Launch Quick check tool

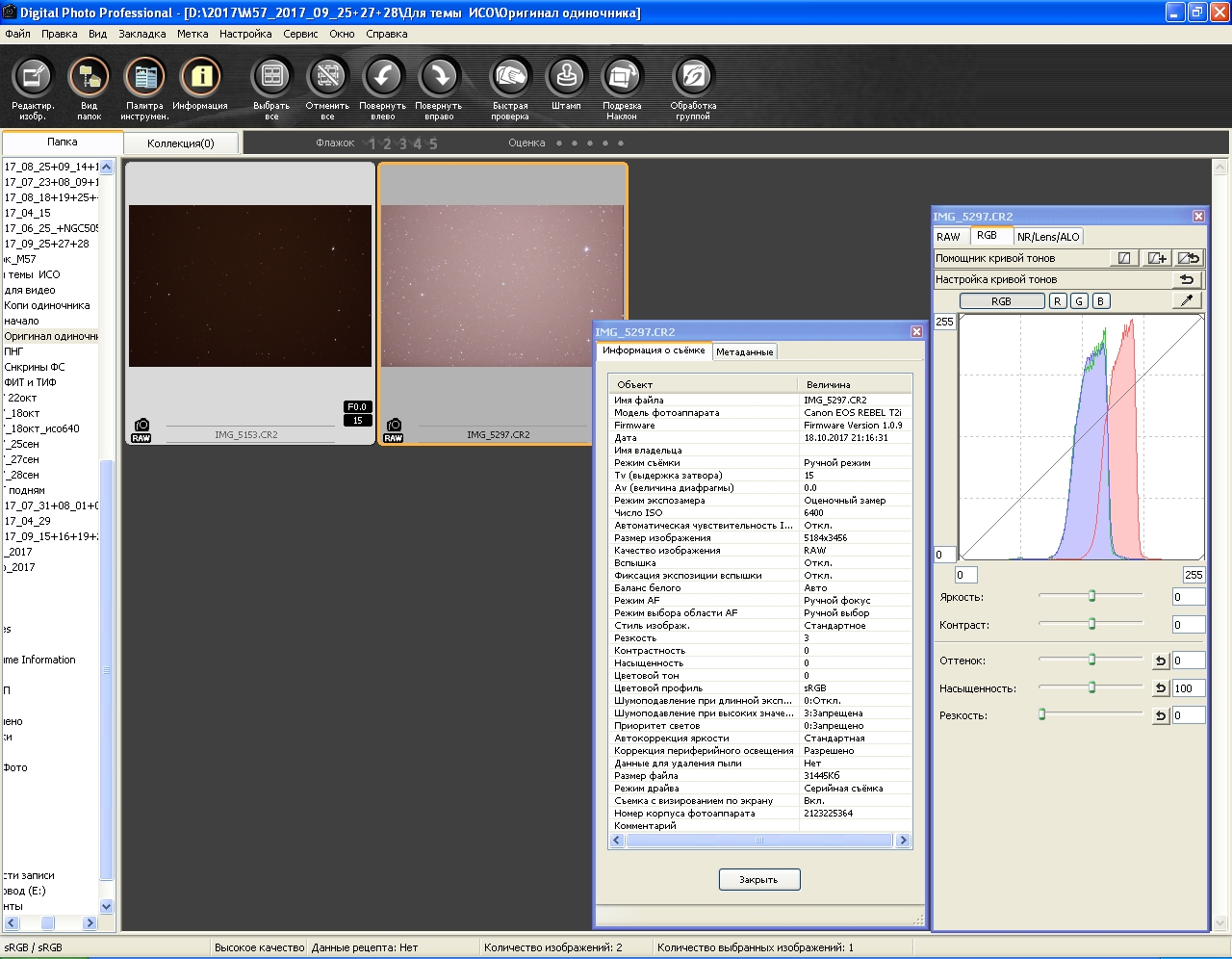pos(510,77)
